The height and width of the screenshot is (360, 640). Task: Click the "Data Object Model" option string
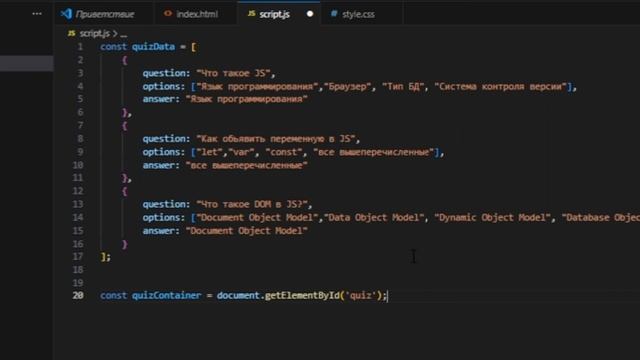(374, 218)
